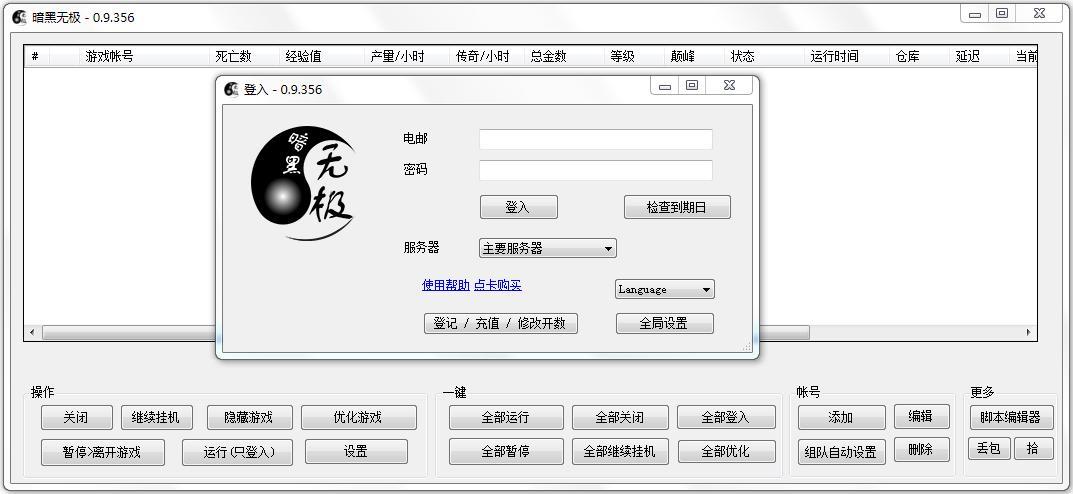Click the 电邮 email input field

(x=595, y=139)
